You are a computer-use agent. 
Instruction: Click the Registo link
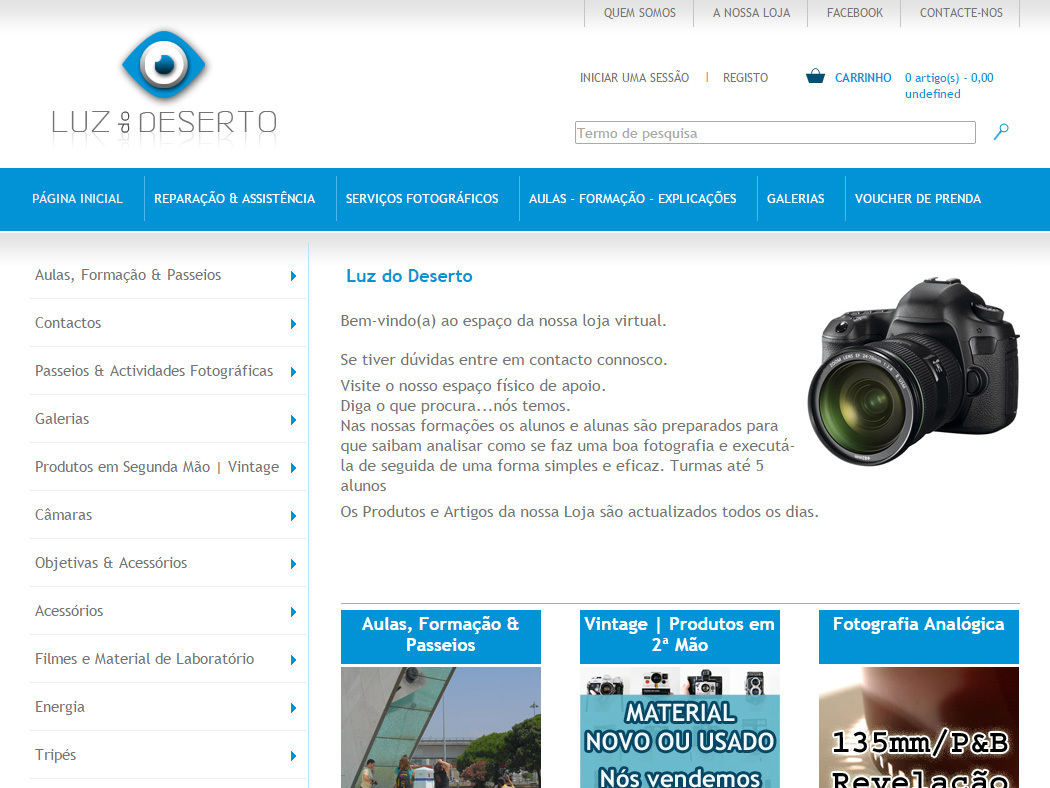pos(745,78)
